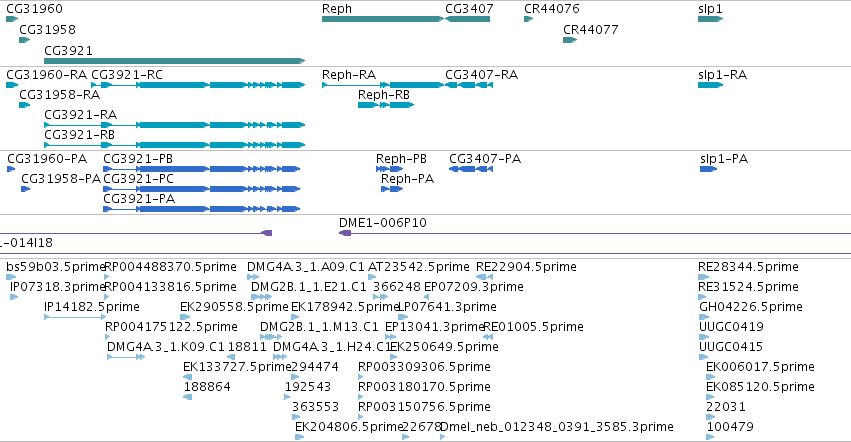Select the CG3407-RA transcript
The height and width of the screenshot is (442, 851).
tap(469, 85)
